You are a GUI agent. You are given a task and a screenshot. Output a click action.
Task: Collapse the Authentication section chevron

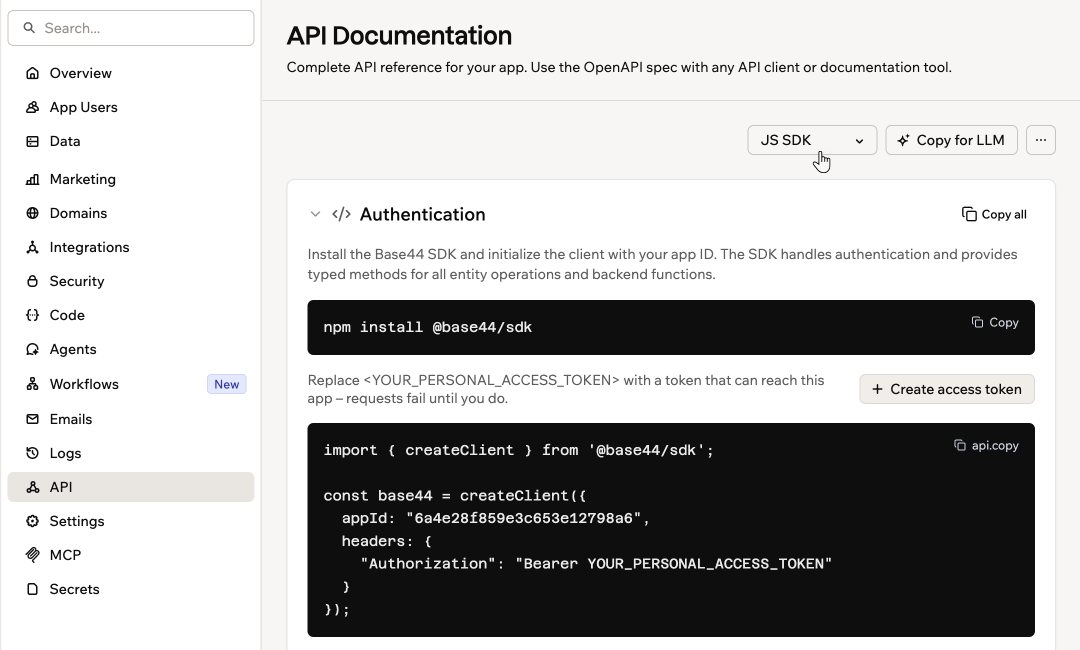pos(315,214)
